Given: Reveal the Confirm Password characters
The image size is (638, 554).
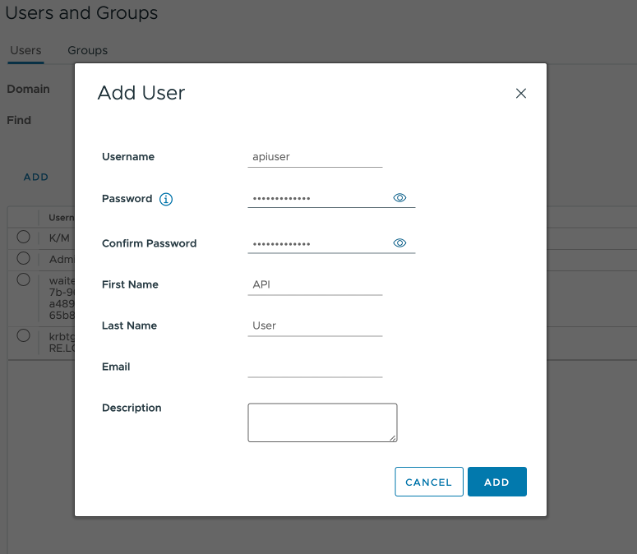Looking at the screenshot, I should tap(399, 243).
